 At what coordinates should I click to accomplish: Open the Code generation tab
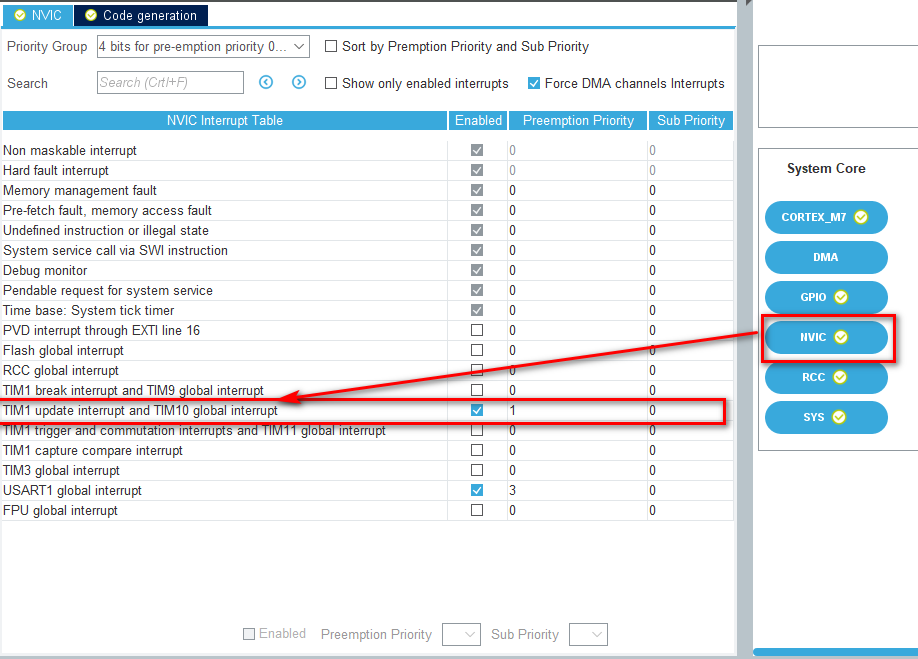click(141, 15)
